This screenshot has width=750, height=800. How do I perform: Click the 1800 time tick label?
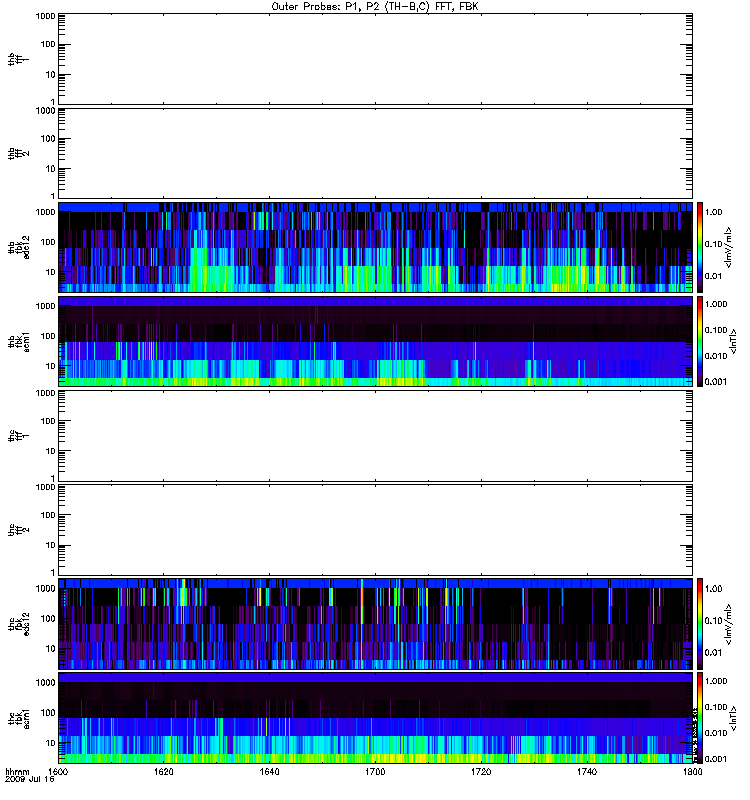[692, 771]
